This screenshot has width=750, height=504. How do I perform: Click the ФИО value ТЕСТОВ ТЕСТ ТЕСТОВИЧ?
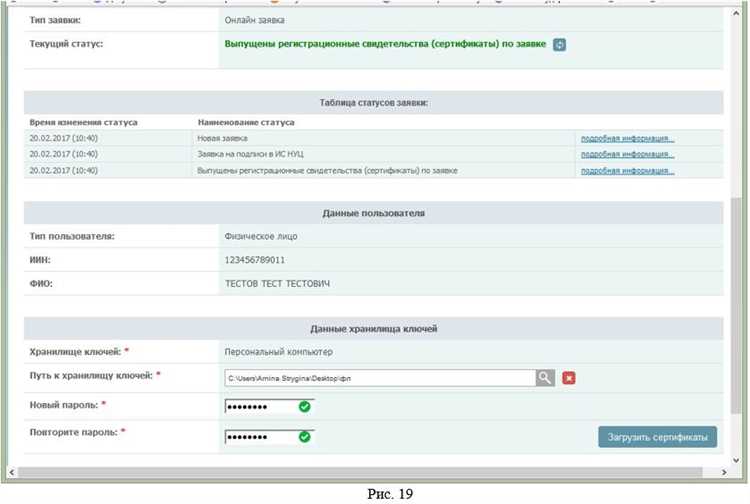tap(278, 284)
